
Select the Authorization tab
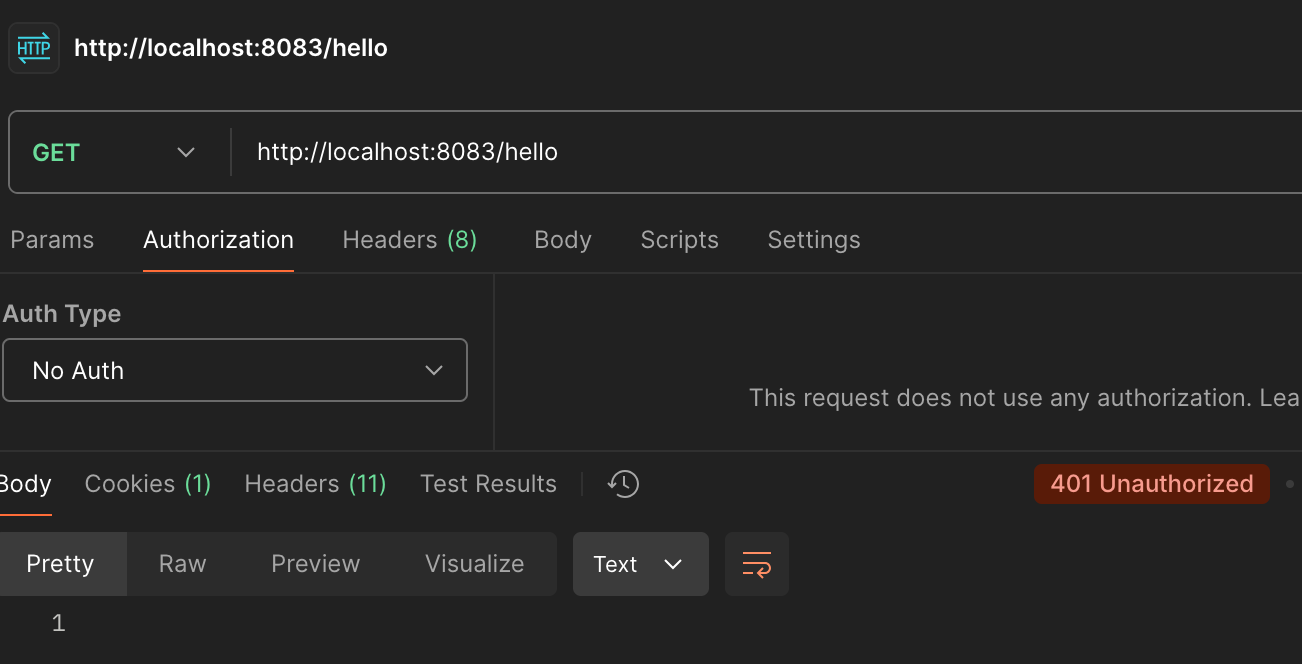tap(218, 240)
